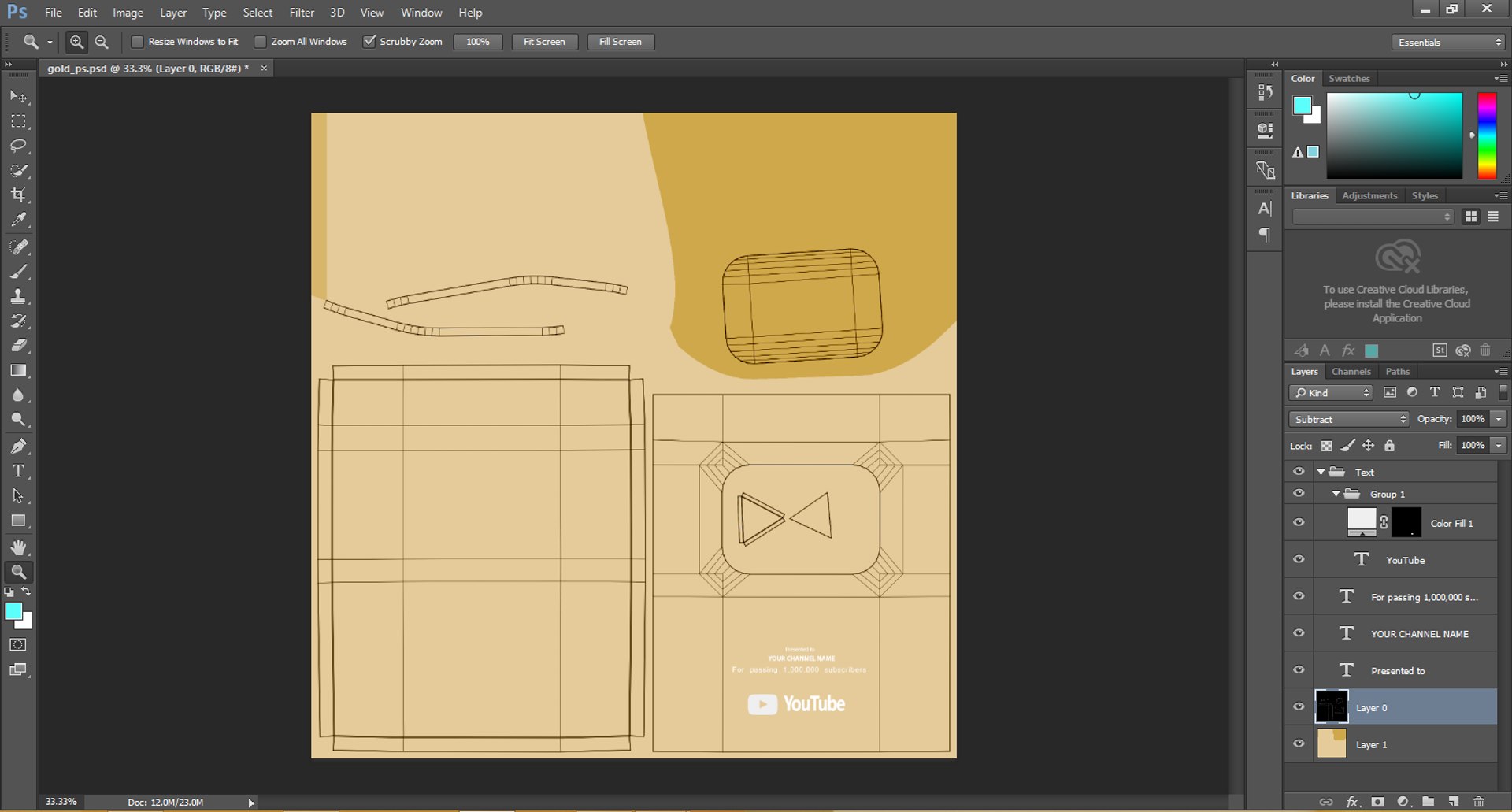Hide the Text group

click(x=1299, y=472)
